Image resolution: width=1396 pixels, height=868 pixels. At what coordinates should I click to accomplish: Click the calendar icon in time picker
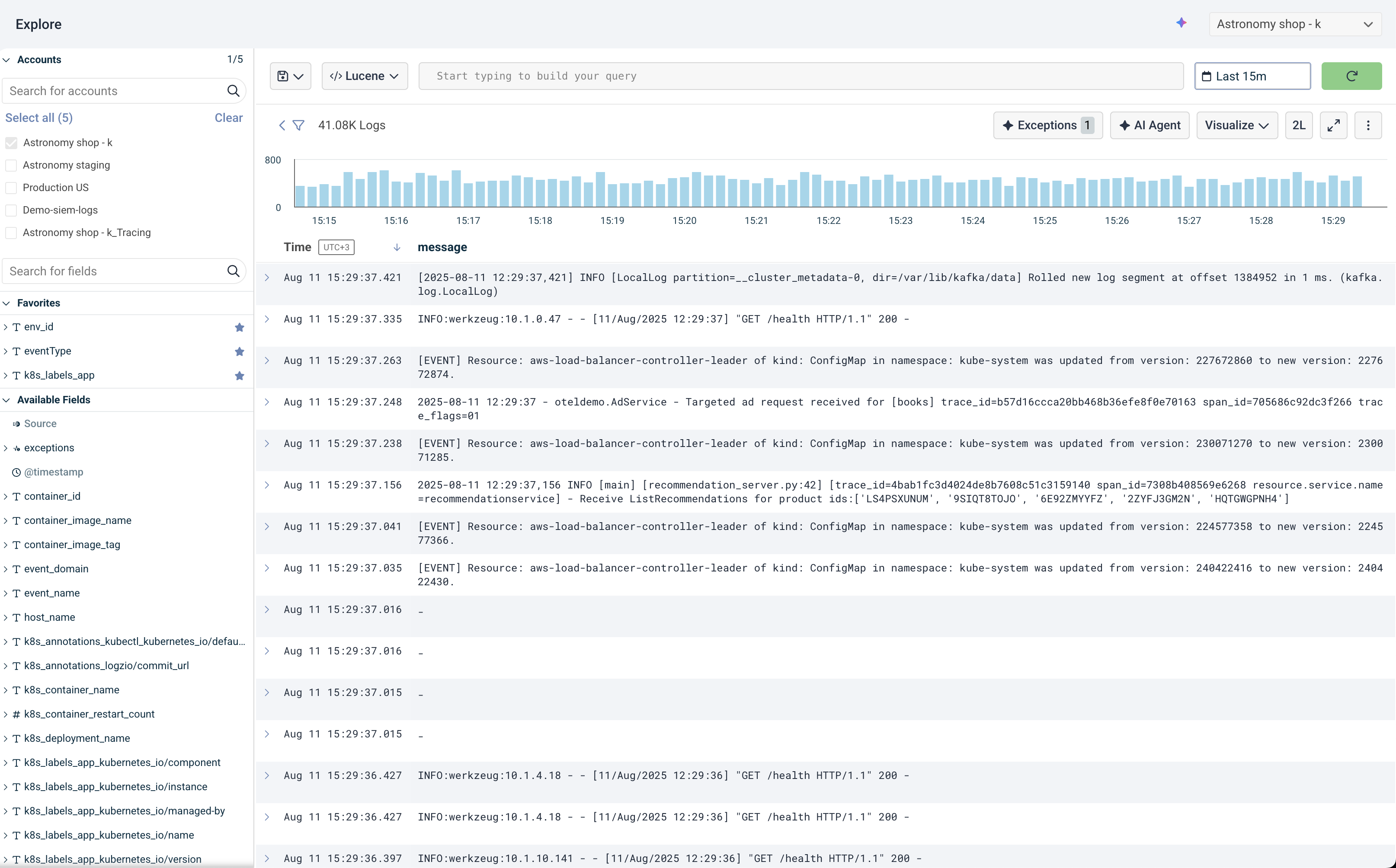pyautogui.click(x=1207, y=77)
